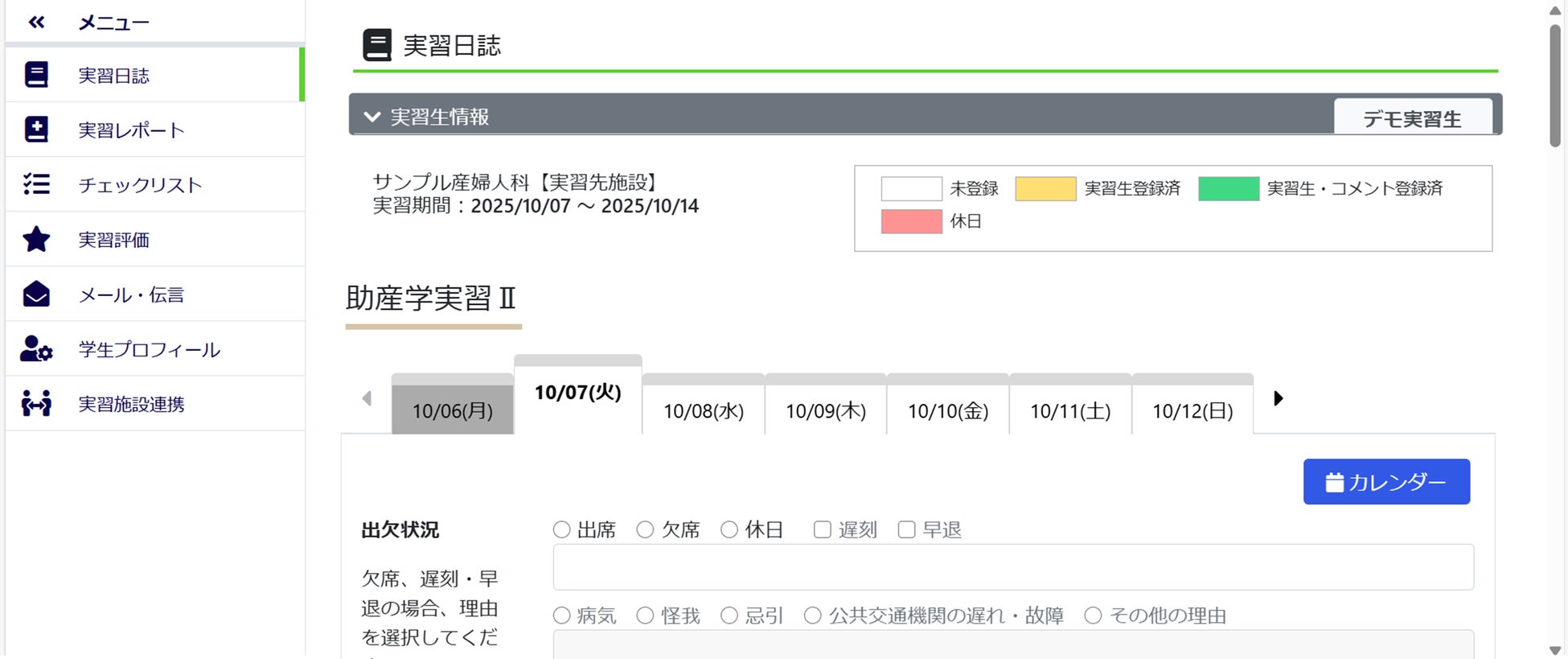The image size is (1568, 659).
Task: Enable the 早退 checkbox
Action: pyautogui.click(x=906, y=529)
